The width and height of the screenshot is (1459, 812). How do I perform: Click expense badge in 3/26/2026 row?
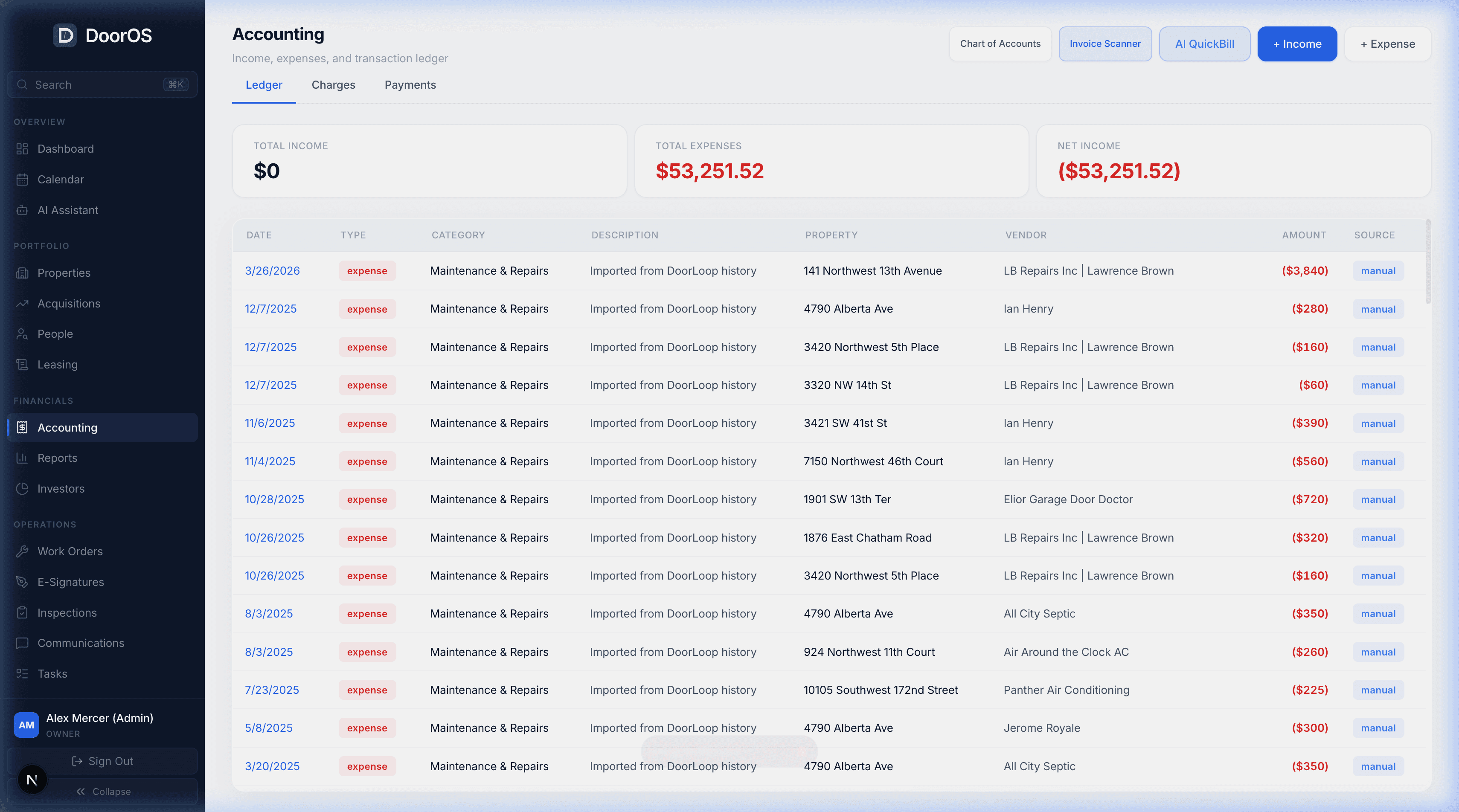coord(367,271)
